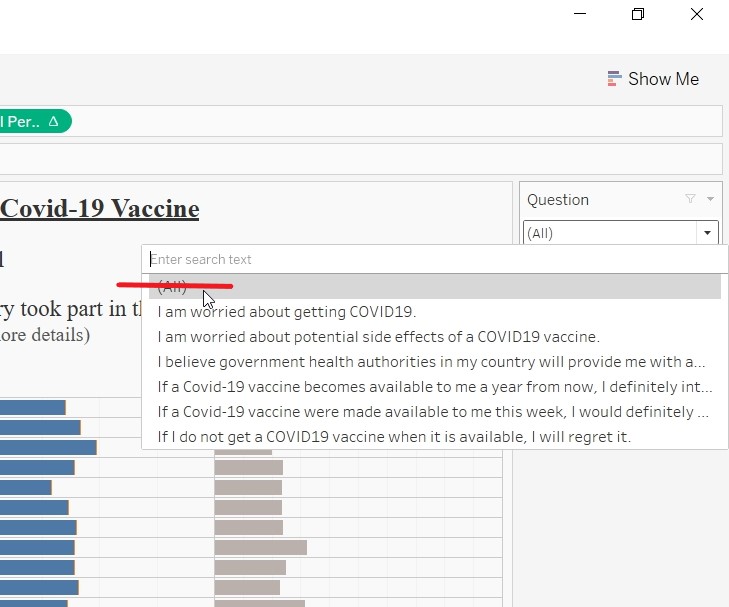This screenshot has width=729, height=607.
Task: Select 'If I do not get a COVID19 vaccine' option
Action: [394, 437]
